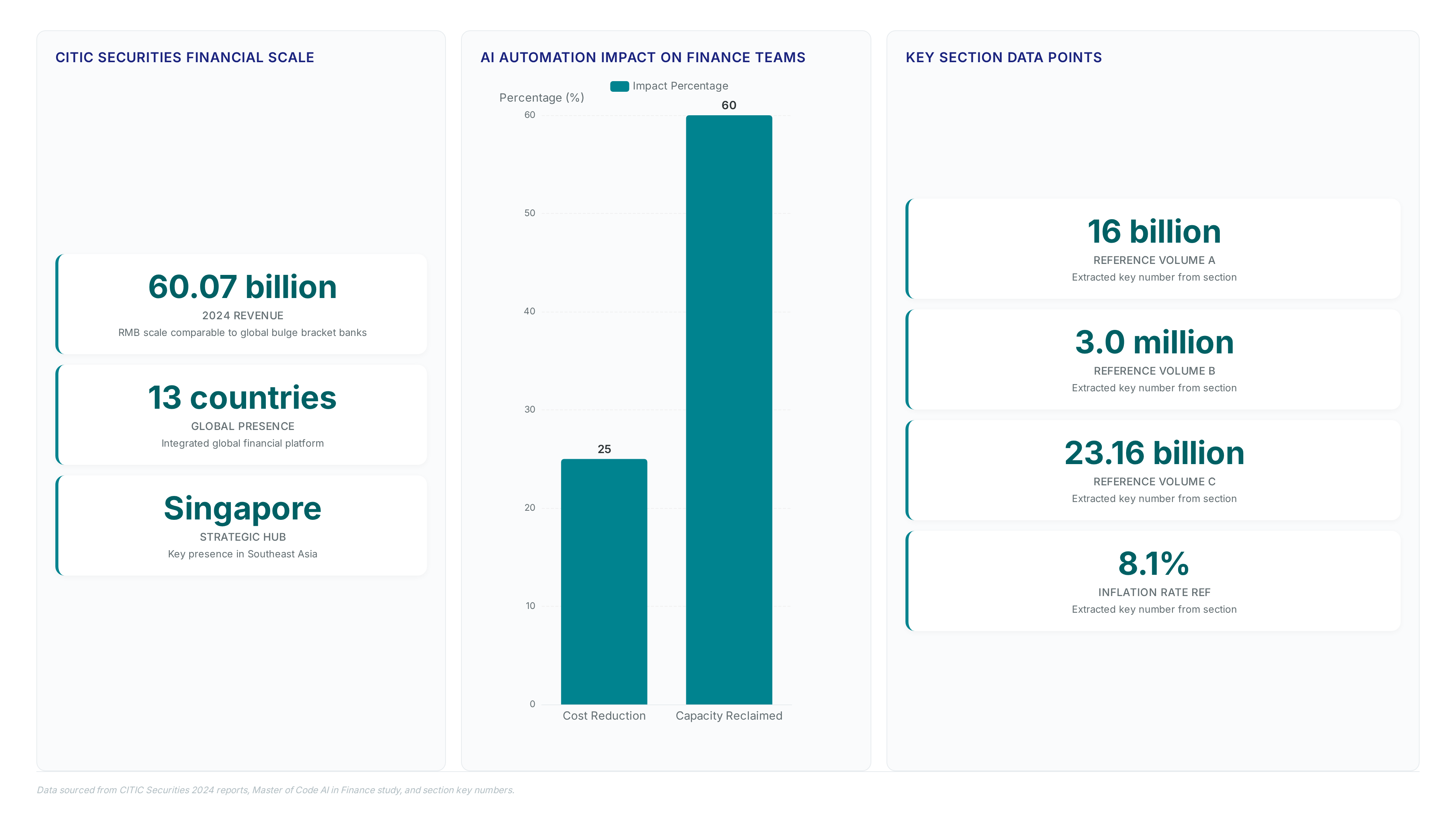
Task: Click the Percentage (%) axis title
Action: click(541, 98)
